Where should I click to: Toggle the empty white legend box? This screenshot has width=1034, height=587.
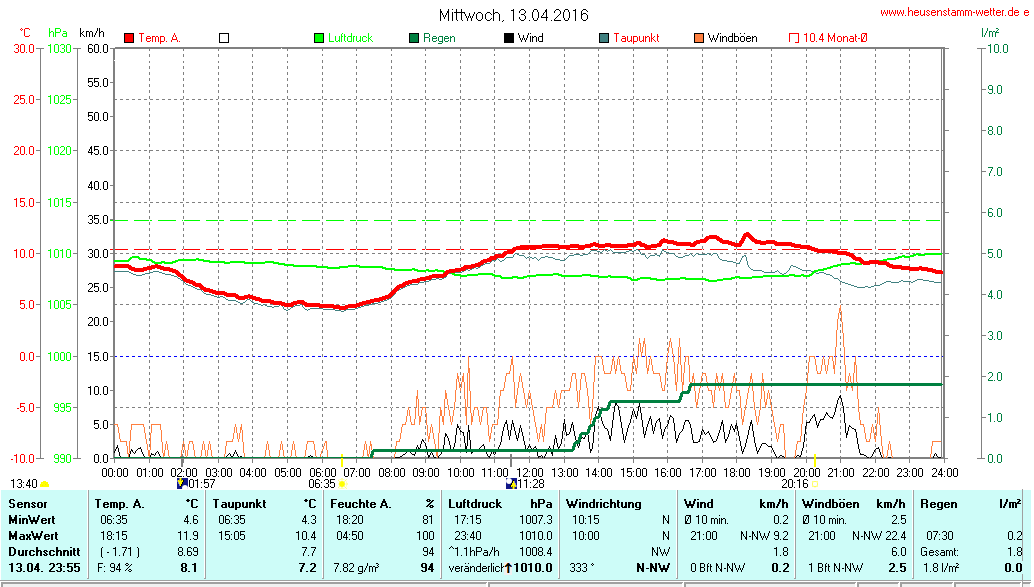coord(224,38)
